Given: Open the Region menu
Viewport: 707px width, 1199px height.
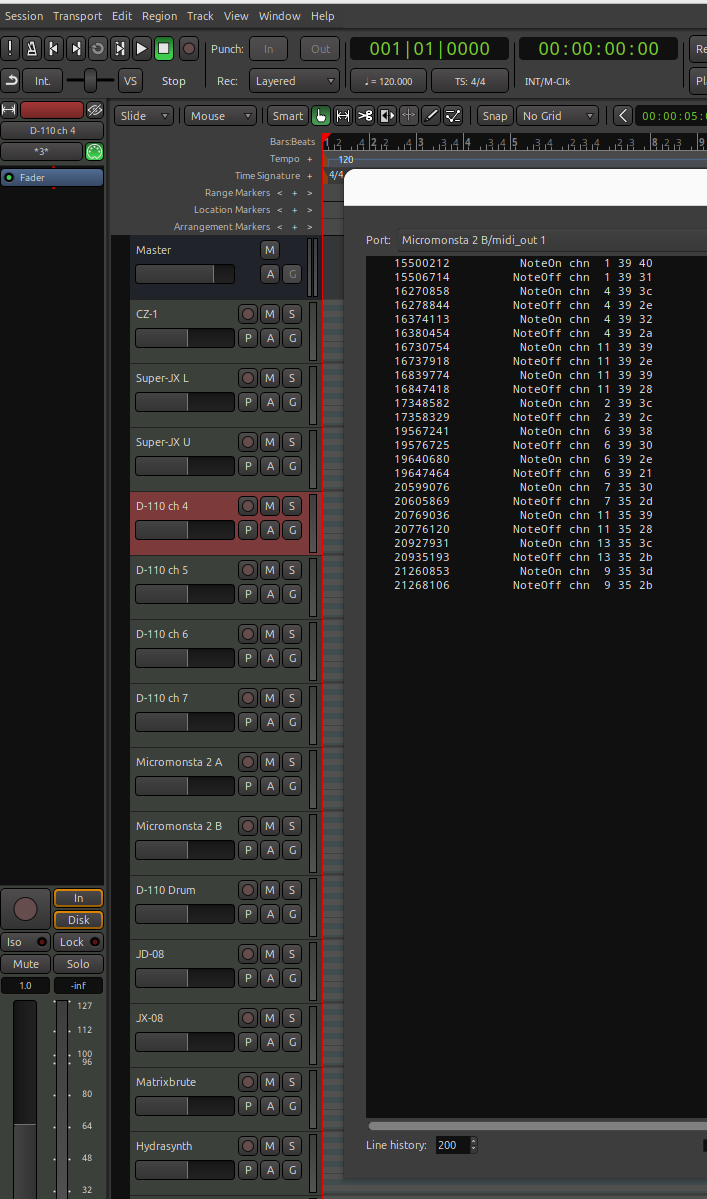Looking at the screenshot, I should [159, 16].
